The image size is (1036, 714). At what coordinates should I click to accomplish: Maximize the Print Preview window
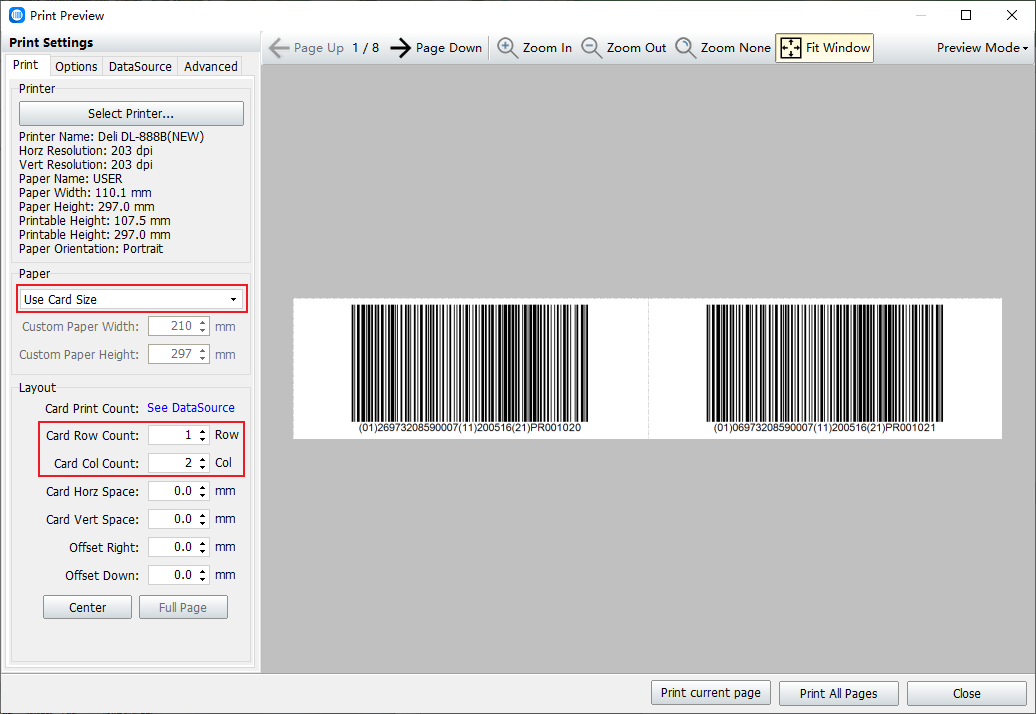(966, 15)
